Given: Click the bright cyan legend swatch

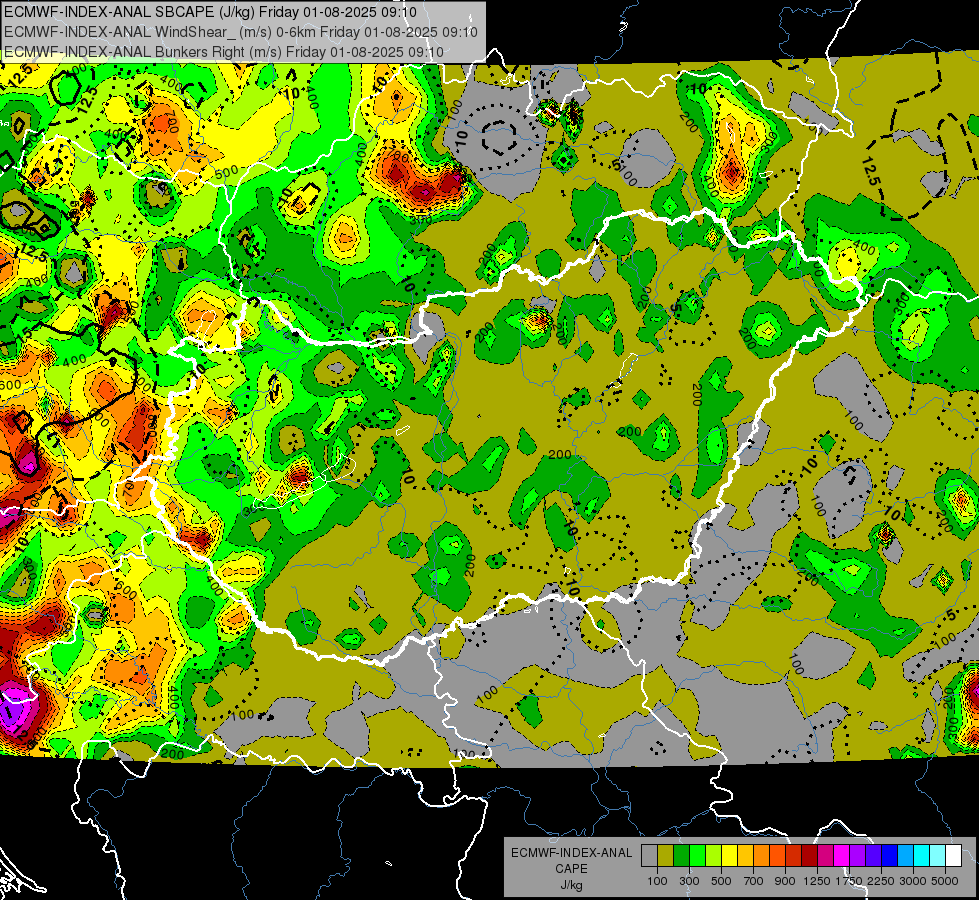Looking at the screenshot, I should (922, 856).
